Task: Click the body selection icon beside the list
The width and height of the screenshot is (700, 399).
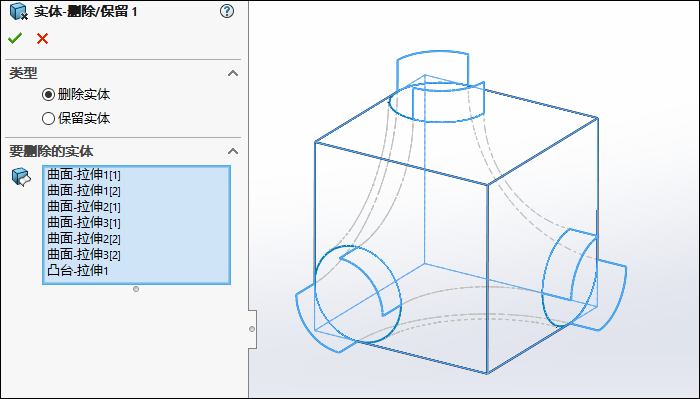Action: (x=21, y=177)
